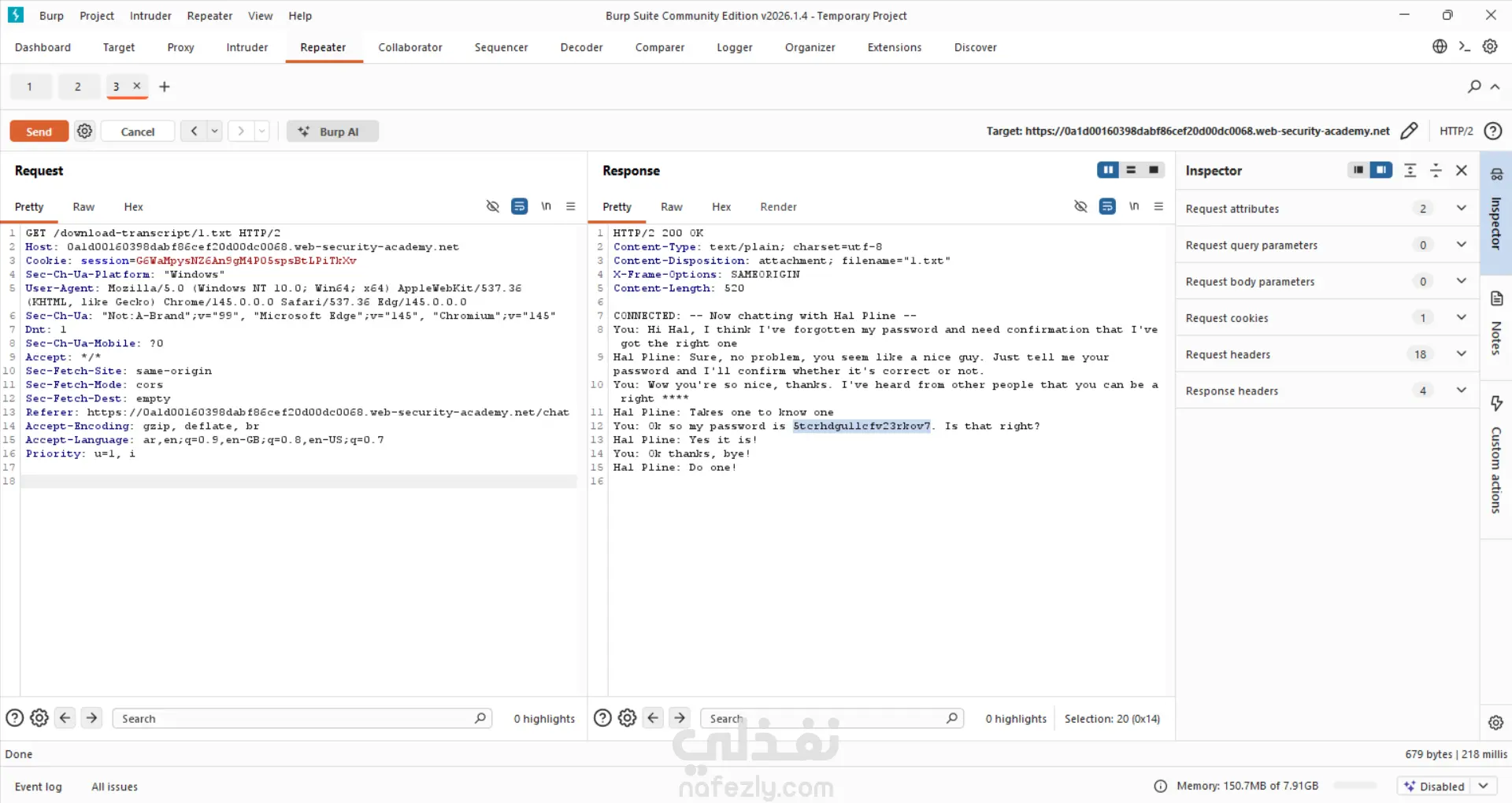Switch to Repeater tab 1
The width and height of the screenshot is (1512, 803).
[30, 87]
